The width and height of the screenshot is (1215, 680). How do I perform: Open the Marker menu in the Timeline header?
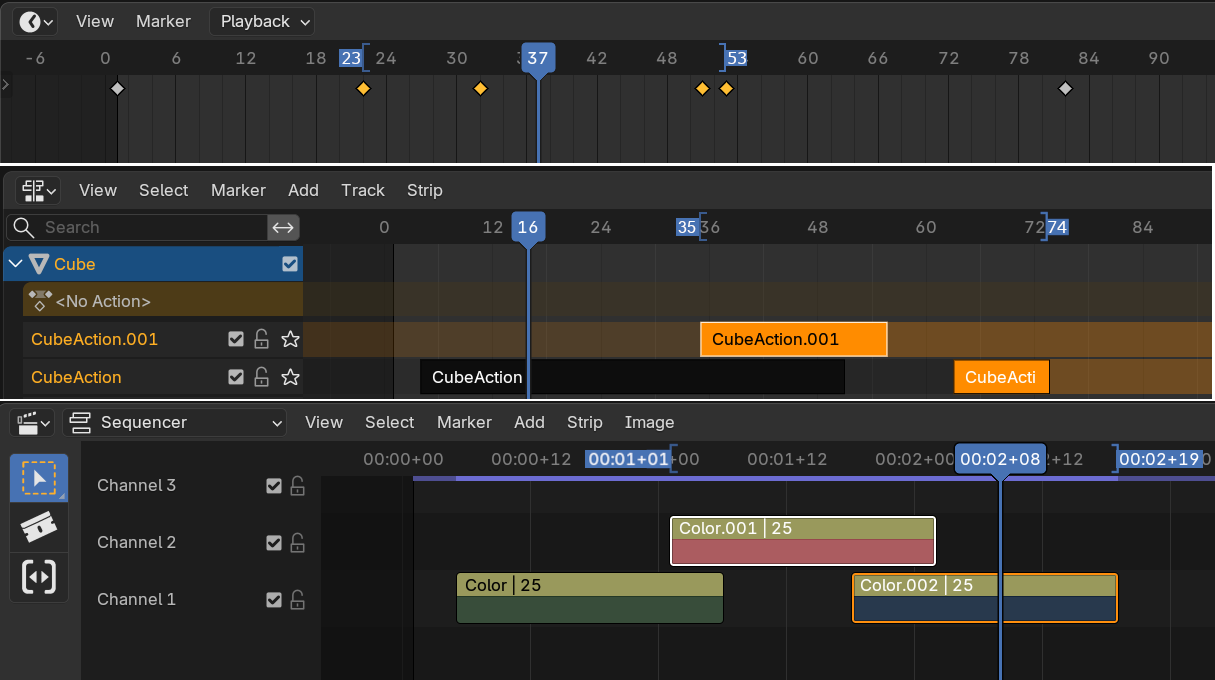(x=163, y=21)
